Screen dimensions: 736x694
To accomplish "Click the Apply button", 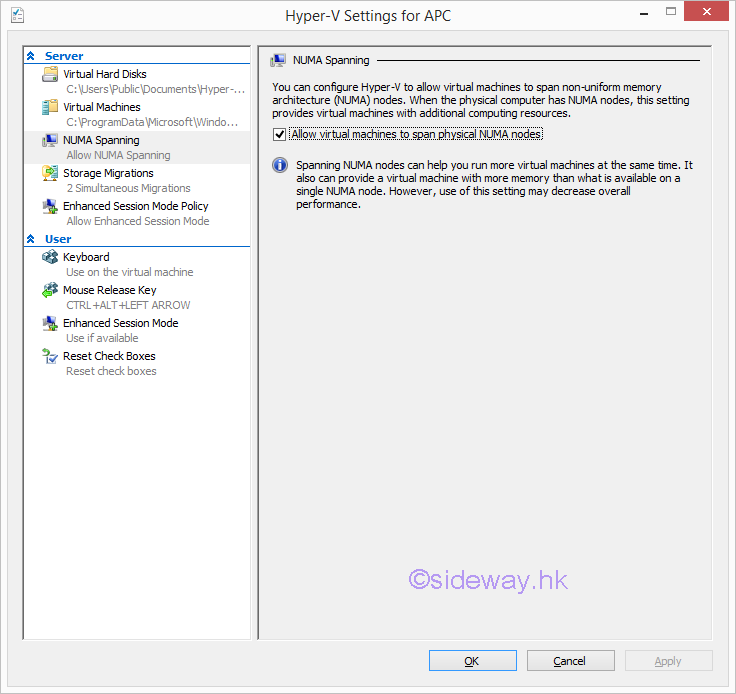I will tap(668, 661).
